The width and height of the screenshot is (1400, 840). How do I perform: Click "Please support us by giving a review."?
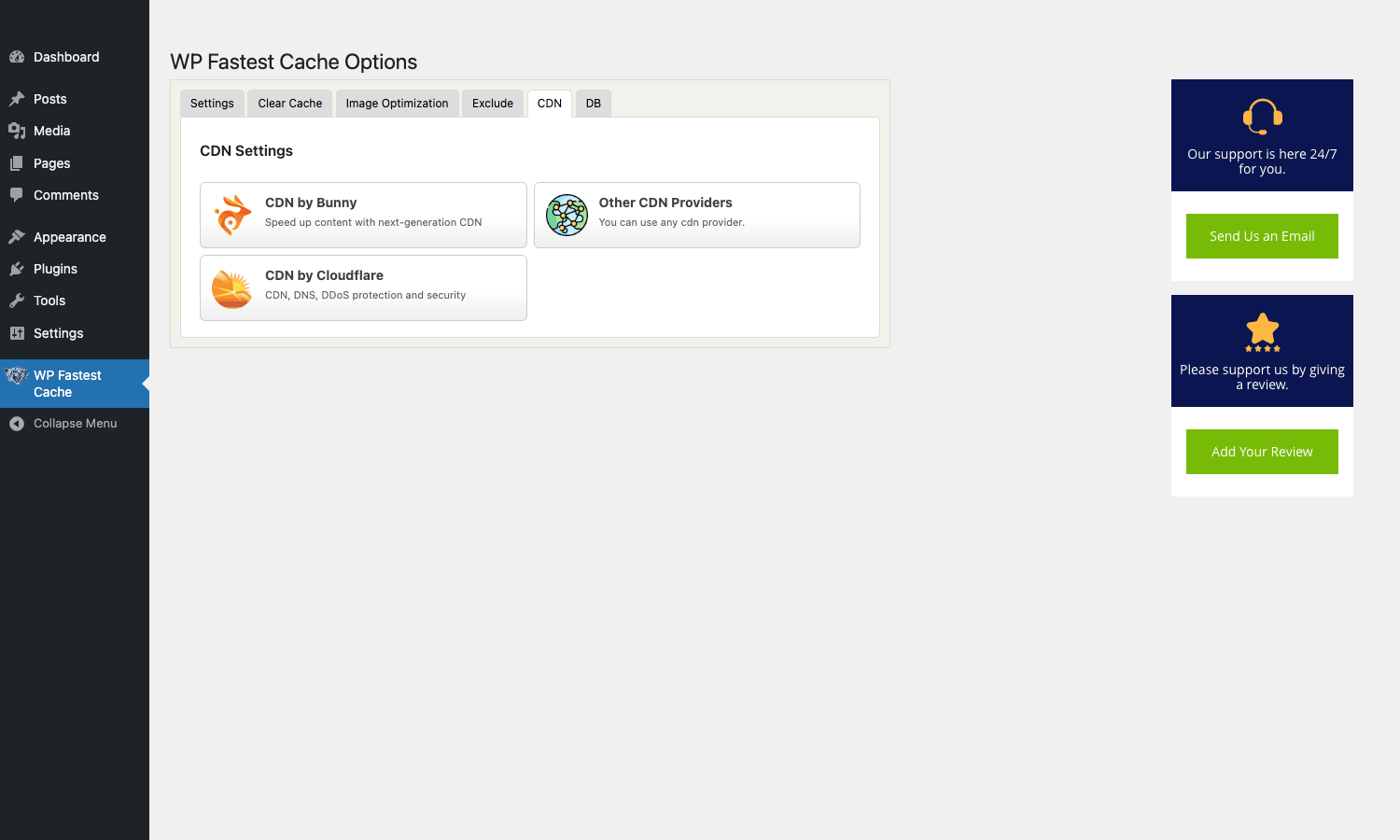1262,377
